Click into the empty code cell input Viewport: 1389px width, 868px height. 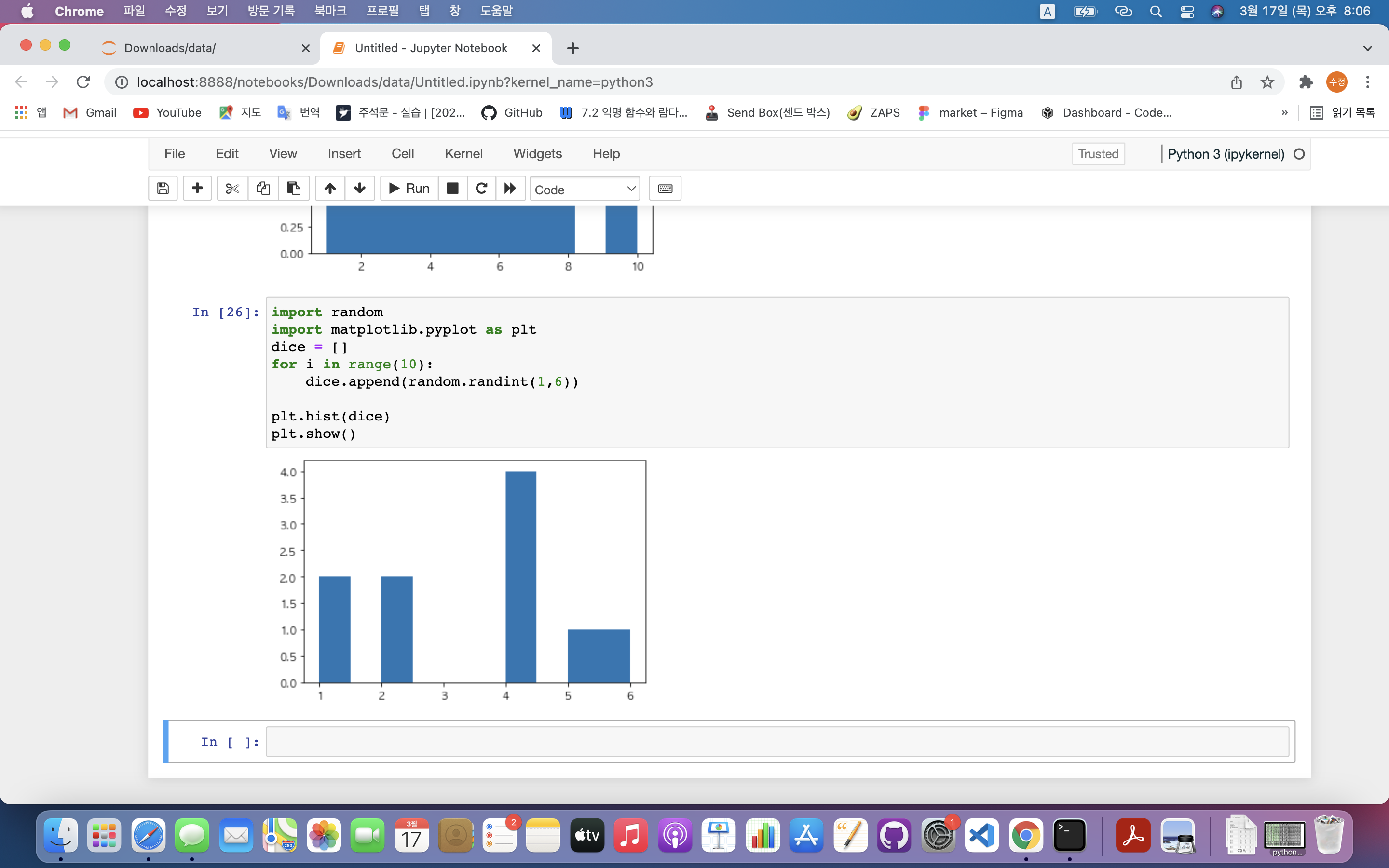776,742
